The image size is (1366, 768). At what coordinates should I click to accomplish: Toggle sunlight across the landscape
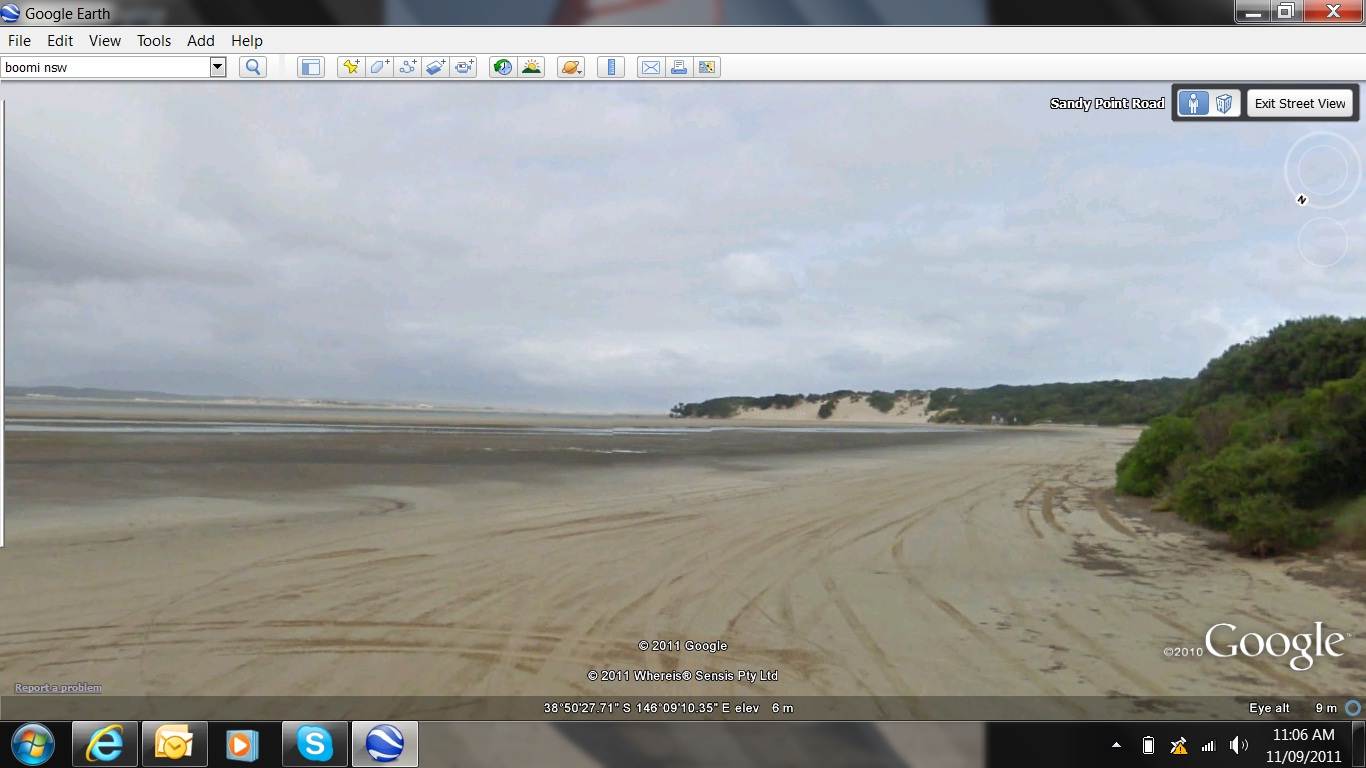click(531, 67)
